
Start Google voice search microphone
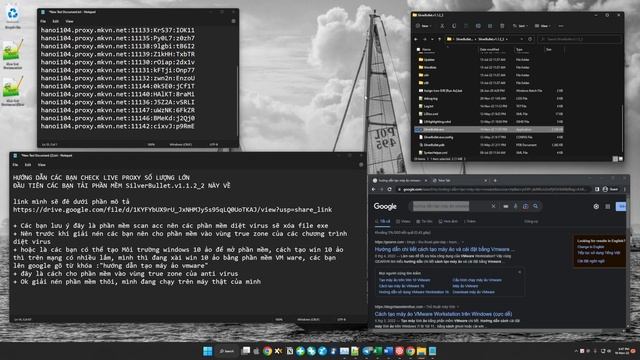tap(516, 207)
